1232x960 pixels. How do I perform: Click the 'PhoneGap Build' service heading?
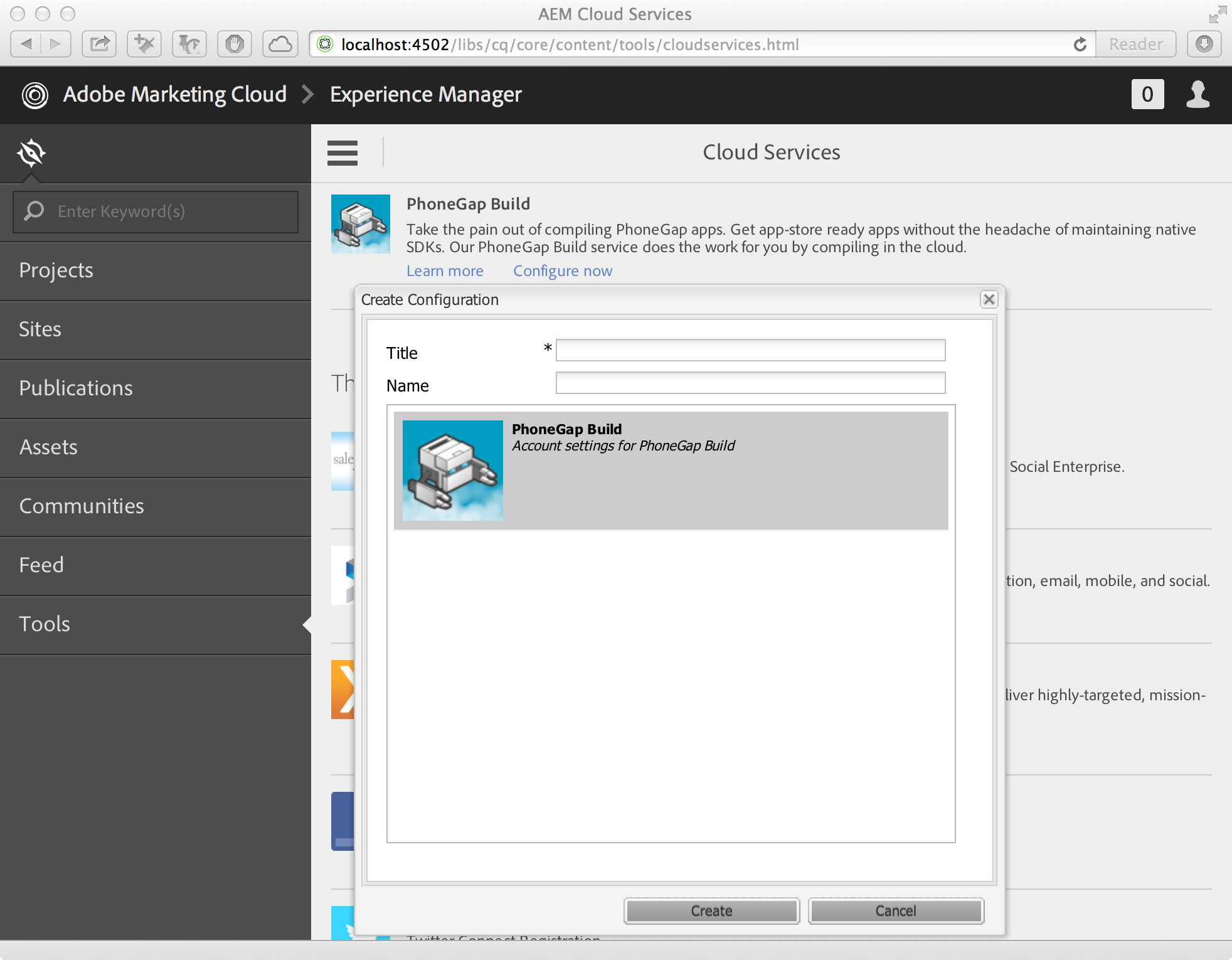pos(468,204)
